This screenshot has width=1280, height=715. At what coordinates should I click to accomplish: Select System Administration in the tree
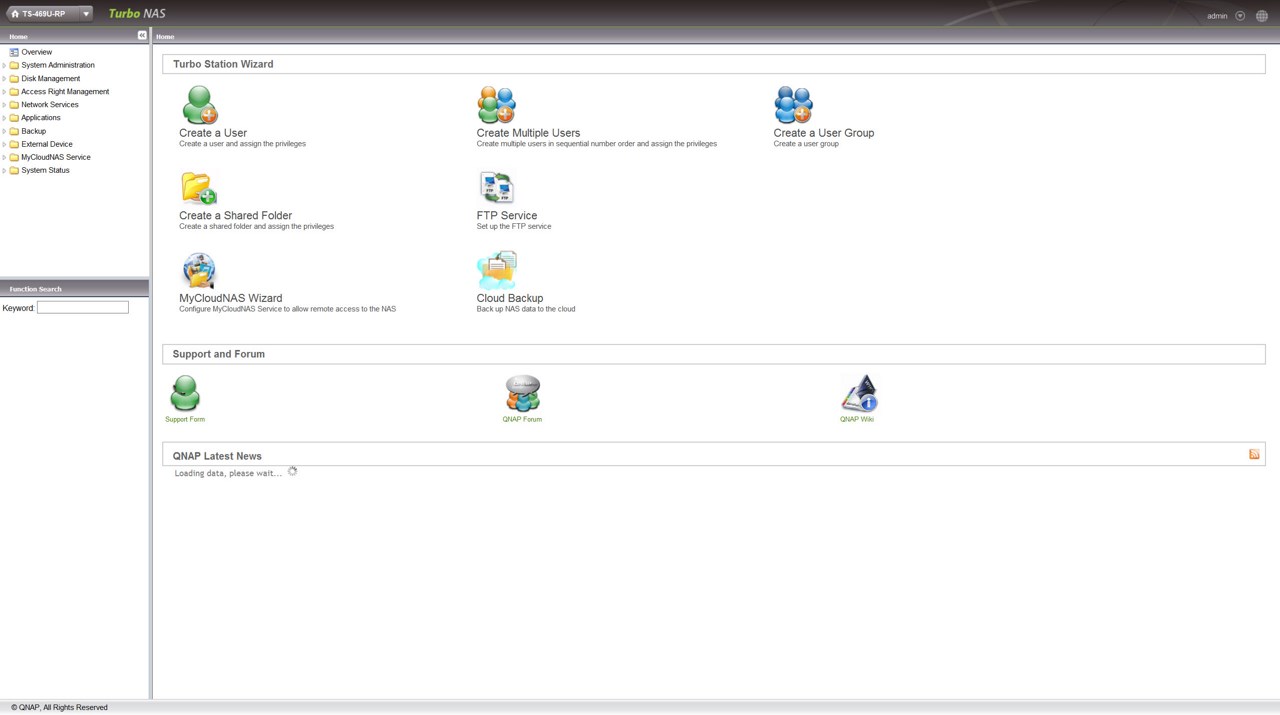click(x=58, y=65)
